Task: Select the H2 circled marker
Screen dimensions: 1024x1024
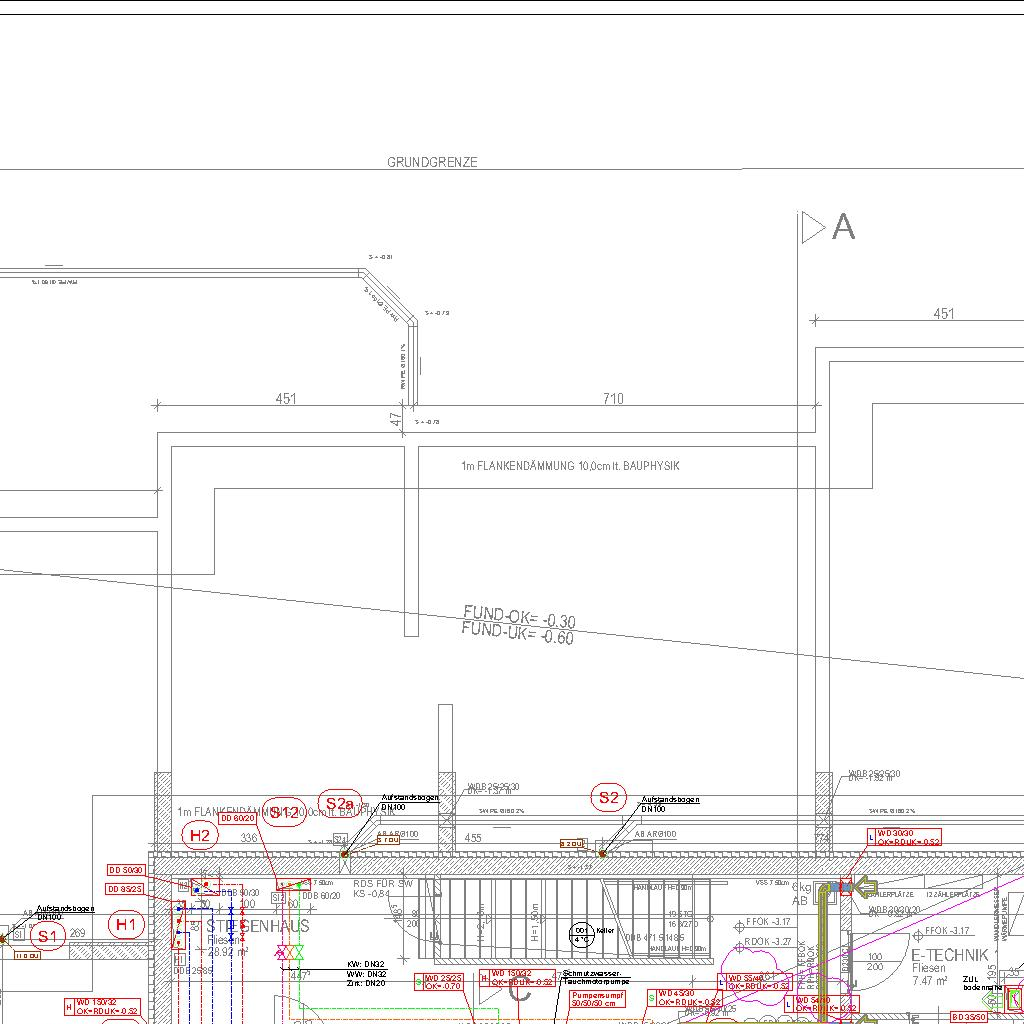Action: coord(200,835)
